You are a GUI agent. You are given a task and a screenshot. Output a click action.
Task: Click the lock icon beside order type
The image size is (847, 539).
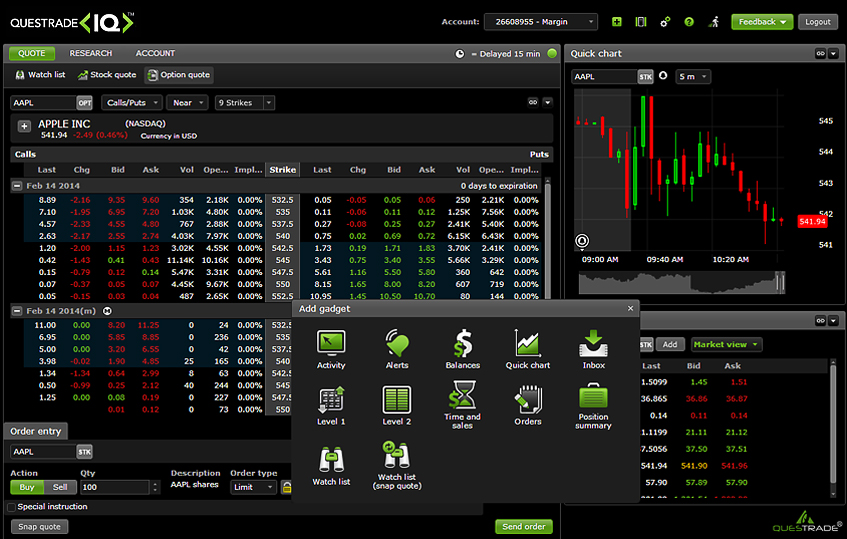[286, 487]
